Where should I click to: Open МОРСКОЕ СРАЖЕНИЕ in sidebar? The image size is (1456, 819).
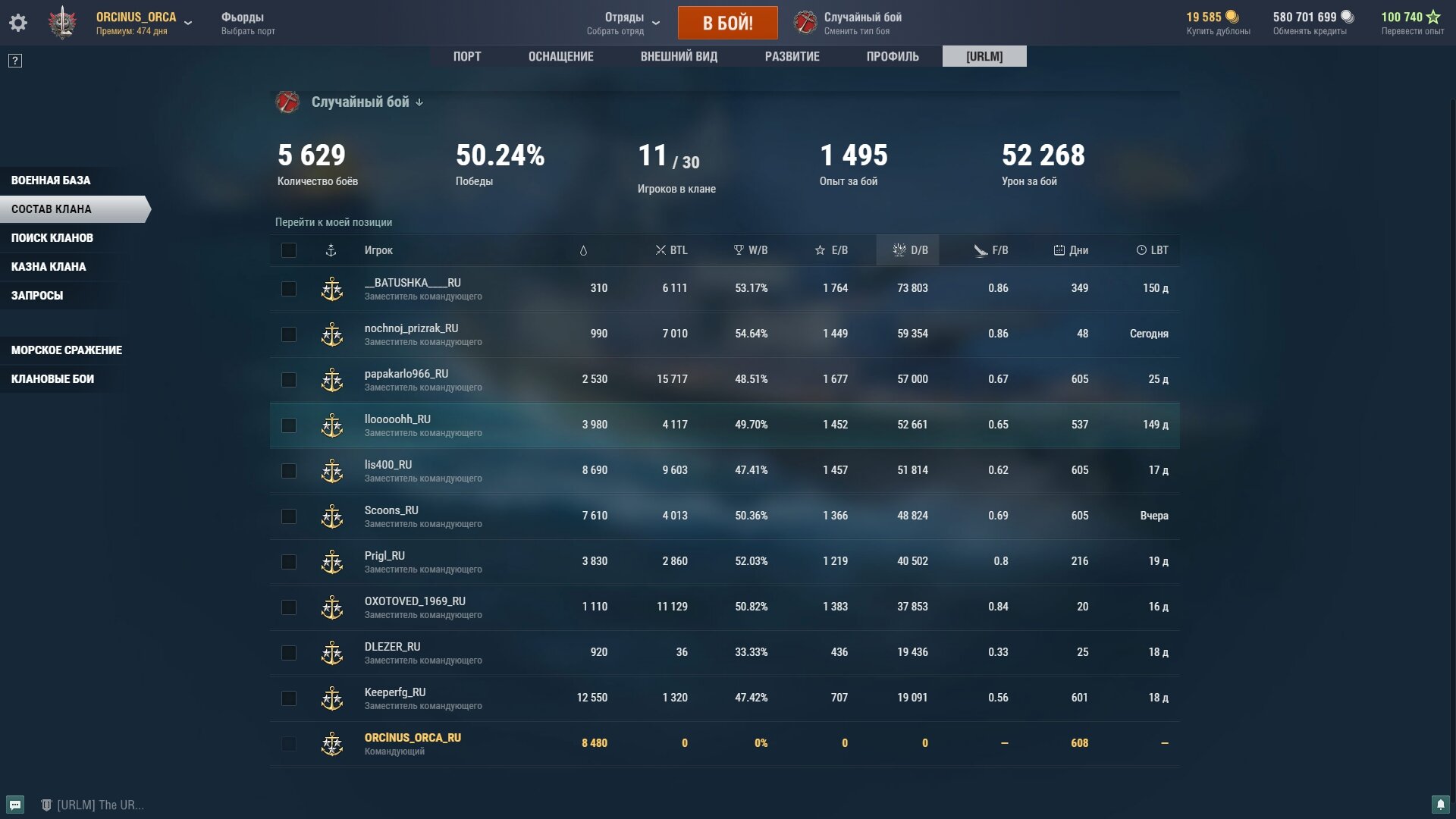point(68,350)
